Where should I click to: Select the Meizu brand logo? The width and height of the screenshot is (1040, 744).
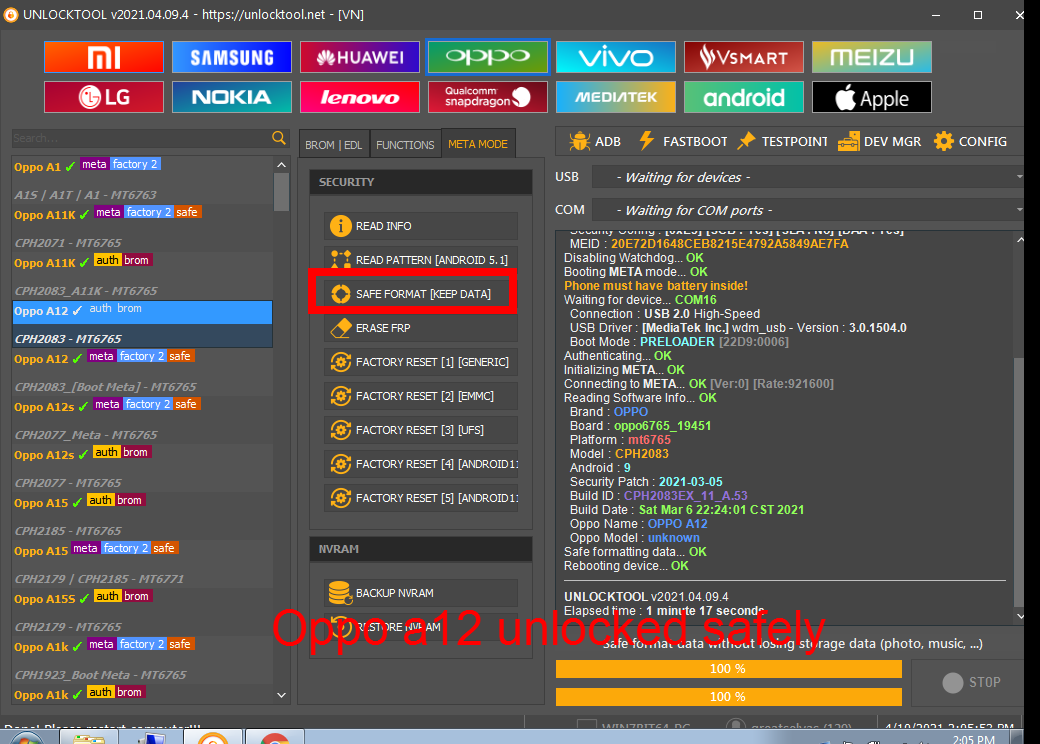coord(872,57)
